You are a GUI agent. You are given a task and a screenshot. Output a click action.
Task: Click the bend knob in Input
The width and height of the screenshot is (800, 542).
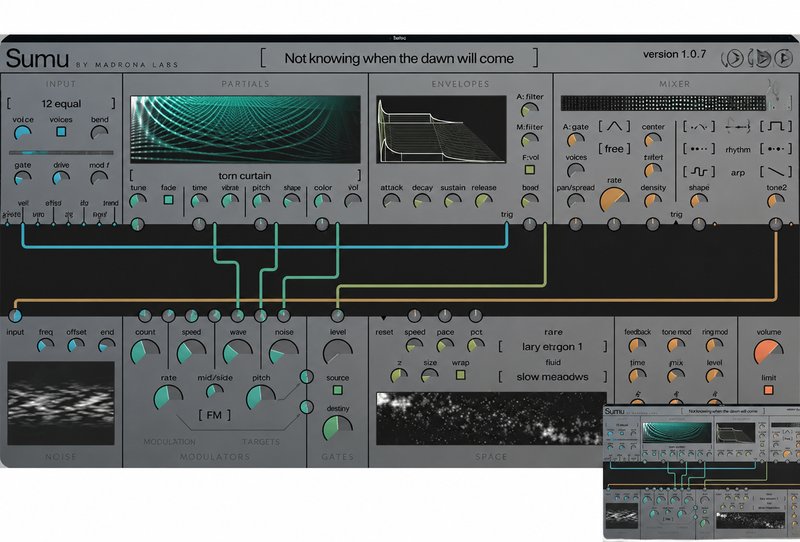point(99,133)
